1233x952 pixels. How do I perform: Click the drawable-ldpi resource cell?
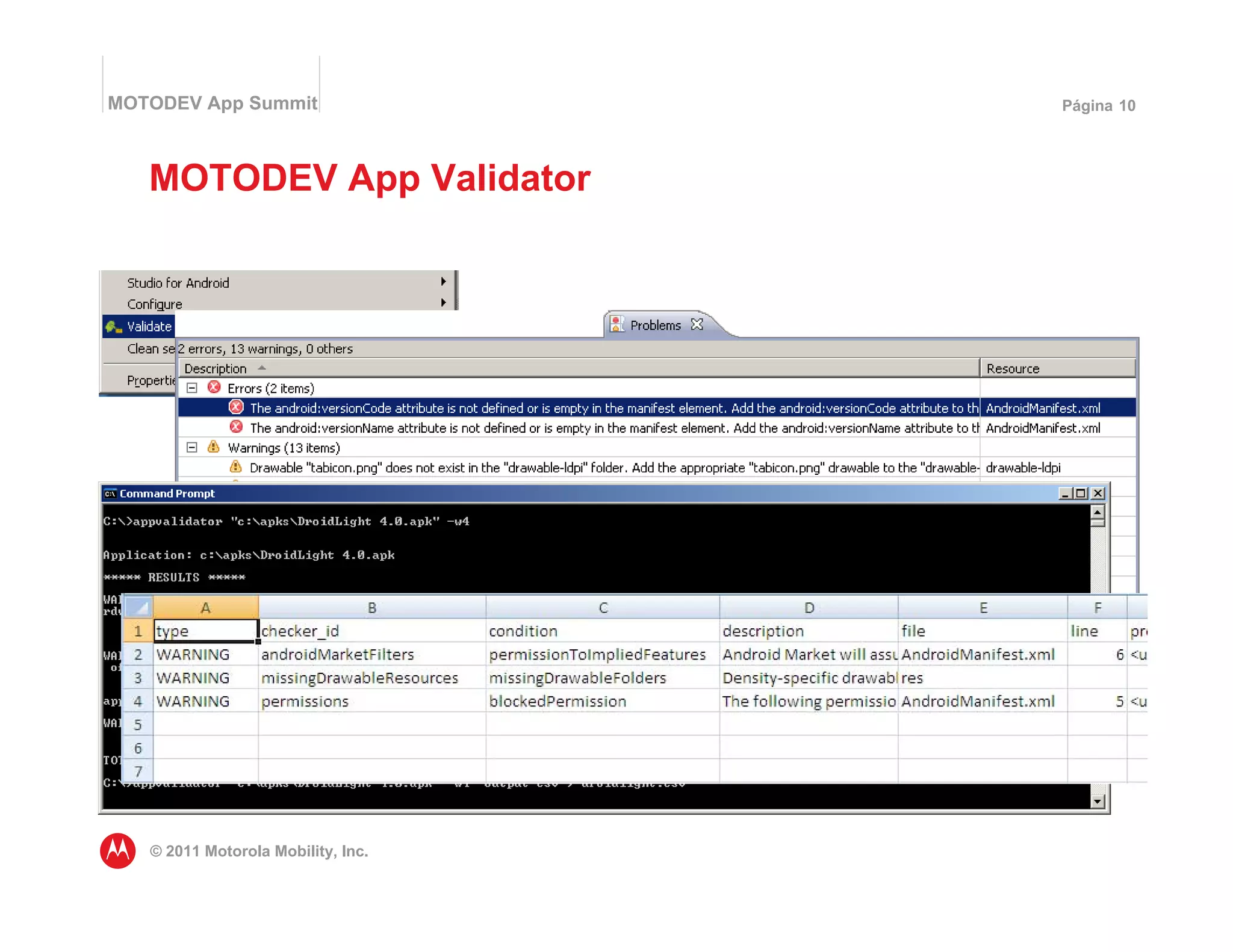coord(1058,468)
